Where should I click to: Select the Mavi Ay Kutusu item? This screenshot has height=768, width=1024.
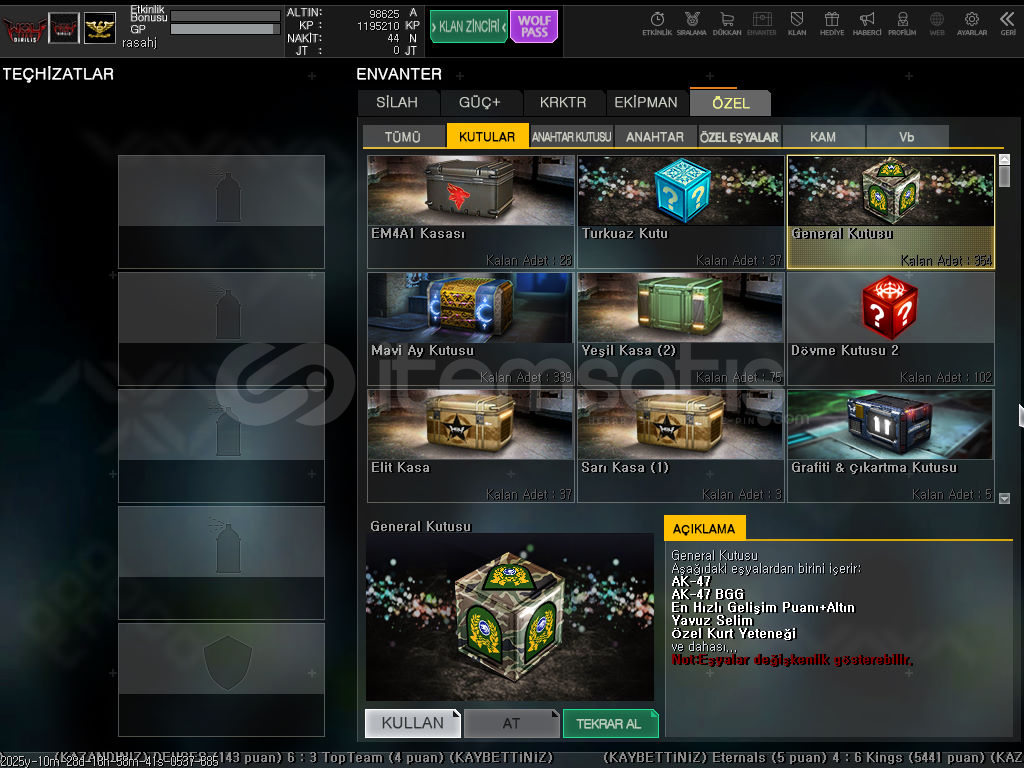(471, 328)
